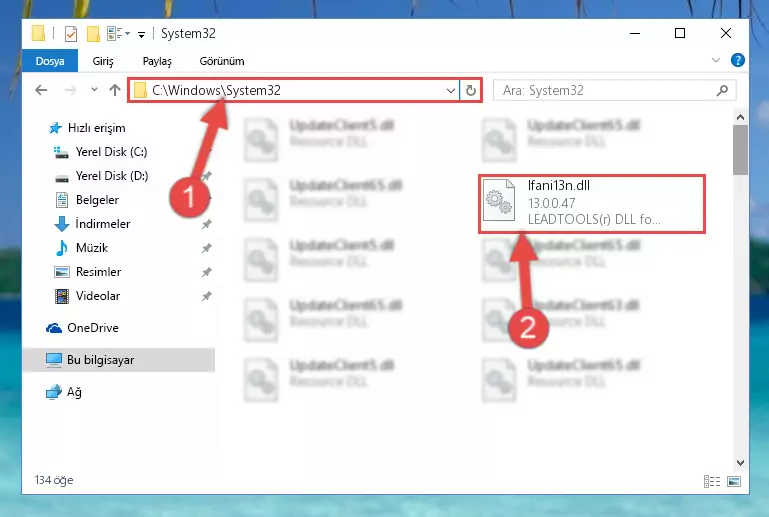This screenshot has width=769, height=517.
Task: Open the Dosya menu
Action: tap(50, 61)
